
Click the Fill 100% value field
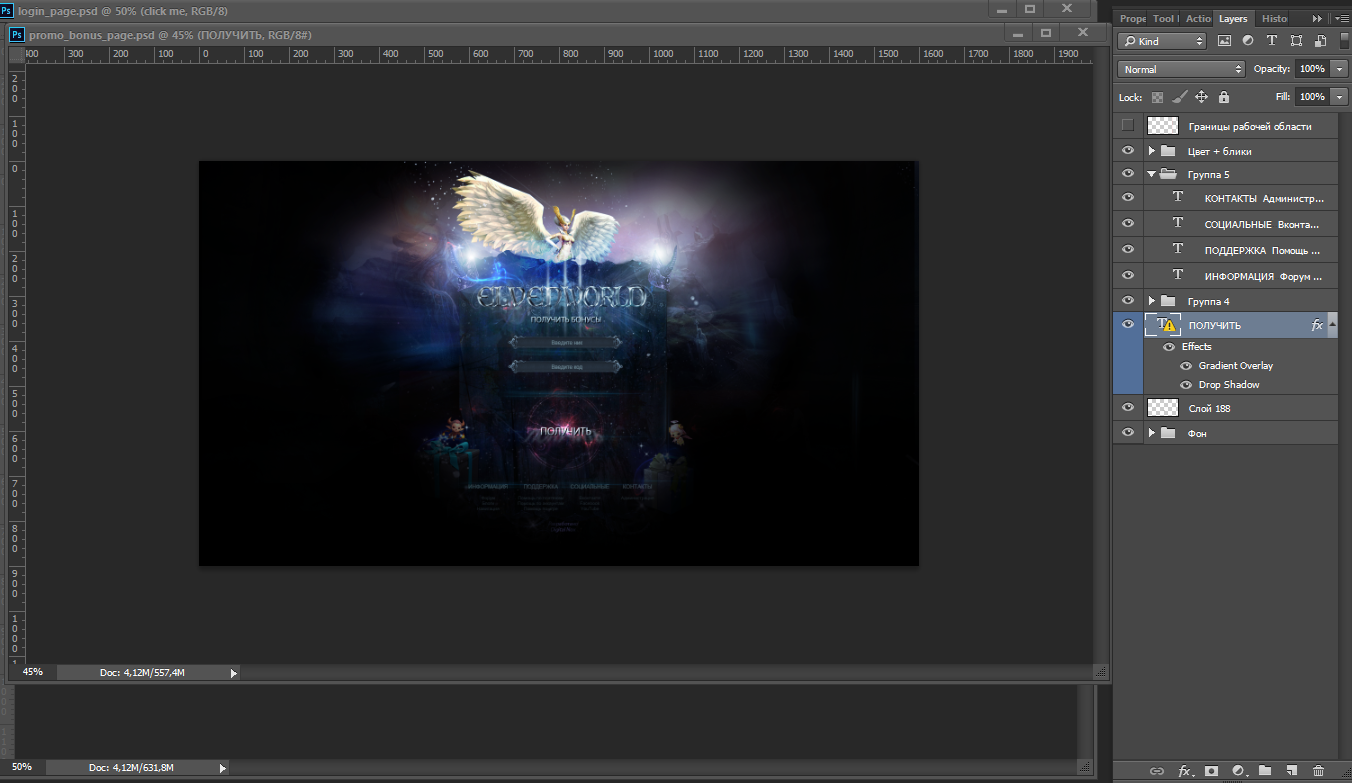pos(1312,97)
